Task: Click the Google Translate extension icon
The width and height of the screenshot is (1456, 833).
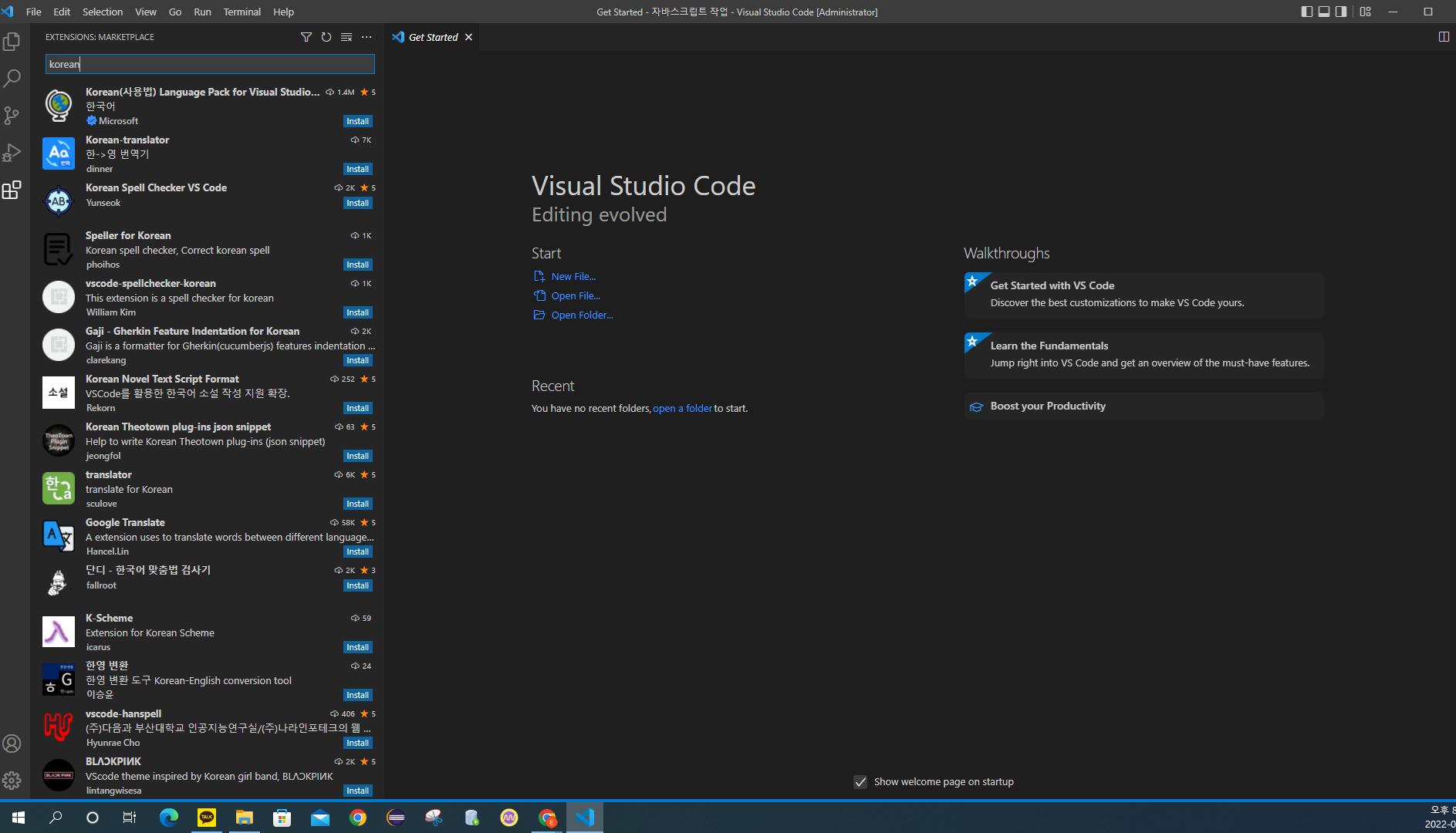Action: (59, 536)
